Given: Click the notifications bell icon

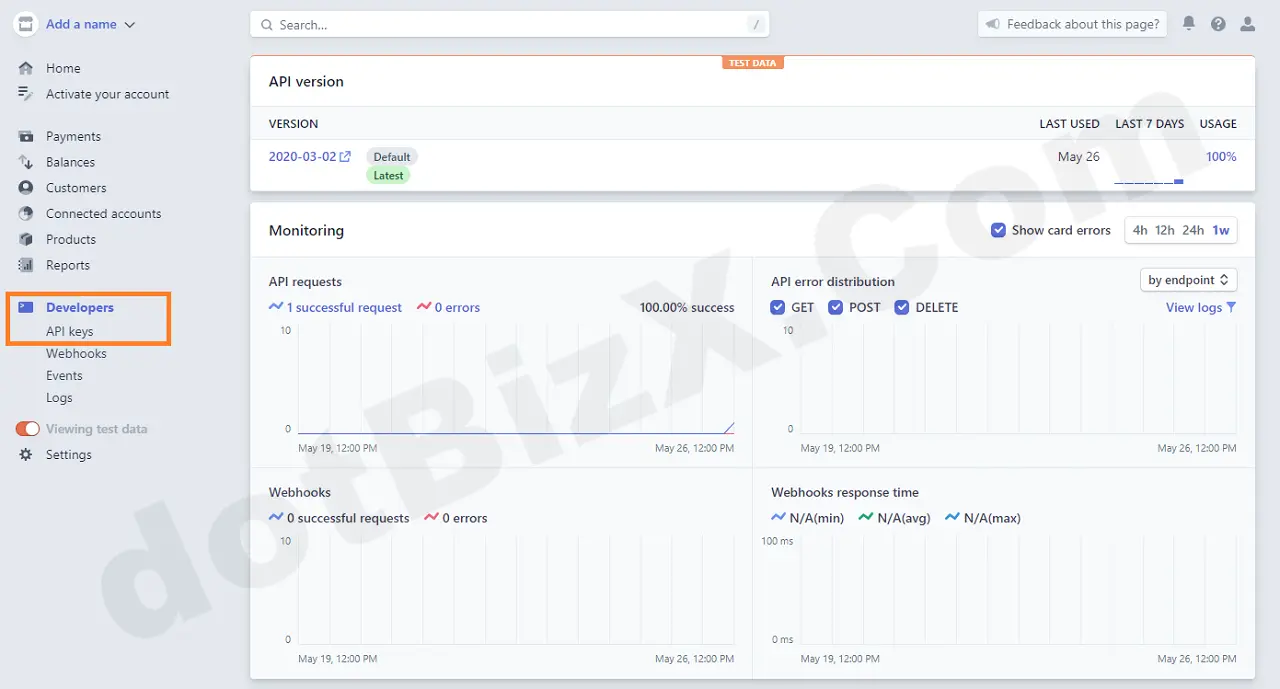Looking at the screenshot, I should pyautogui.click(x=1189, y=24).
